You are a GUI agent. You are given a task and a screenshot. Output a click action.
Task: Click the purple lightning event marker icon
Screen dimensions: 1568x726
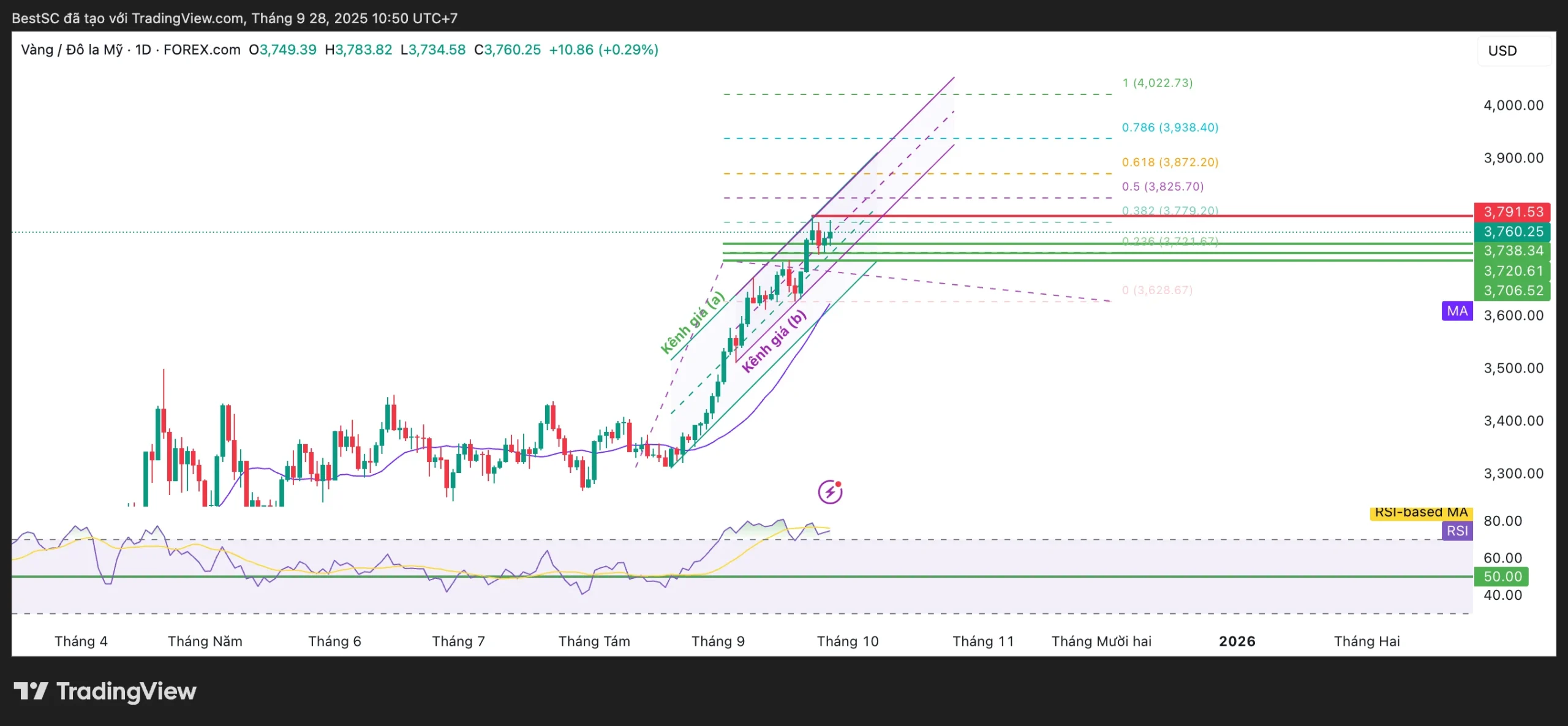click(x=830, y=491)
